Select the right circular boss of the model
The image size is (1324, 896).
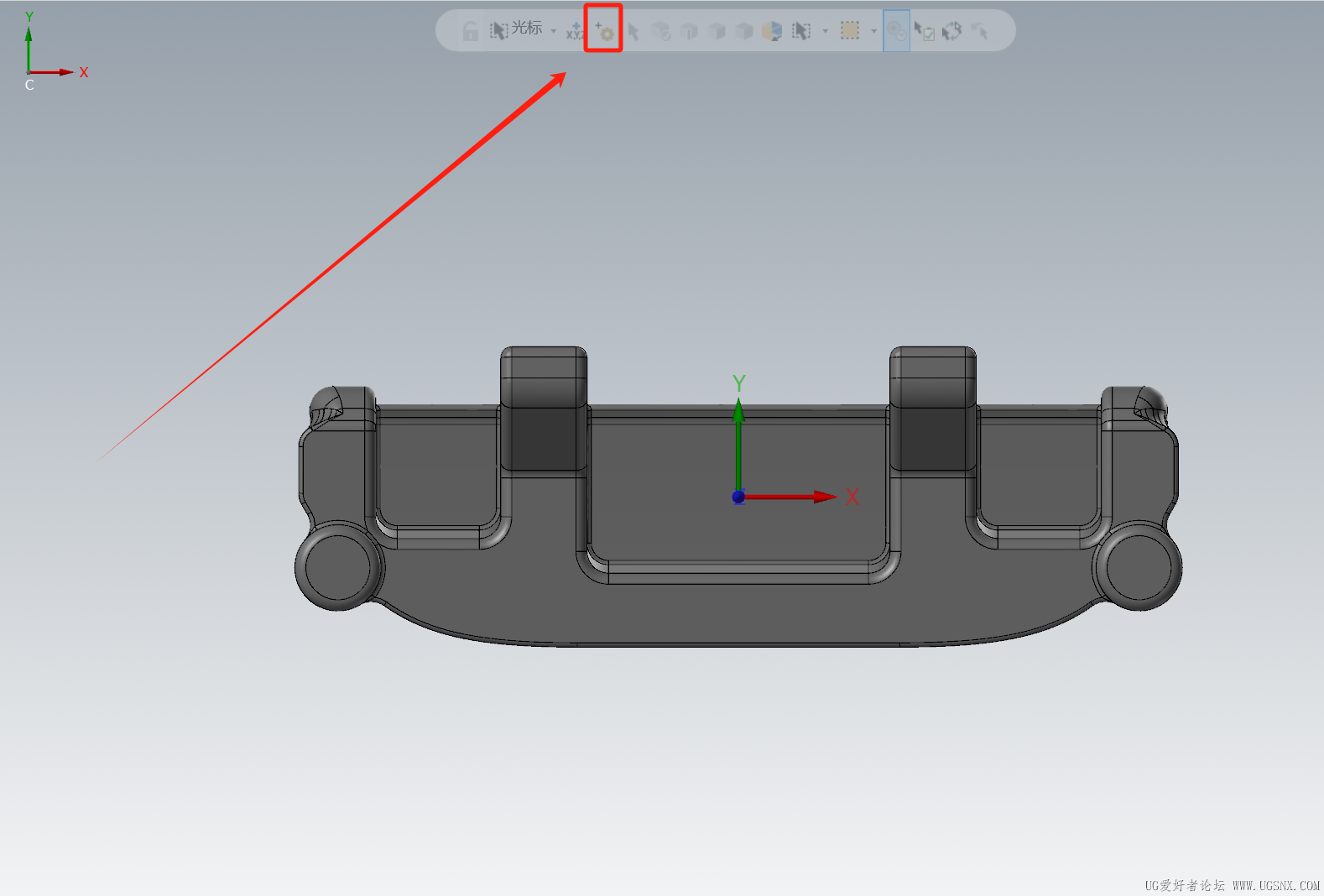[x=1139, y=567]
